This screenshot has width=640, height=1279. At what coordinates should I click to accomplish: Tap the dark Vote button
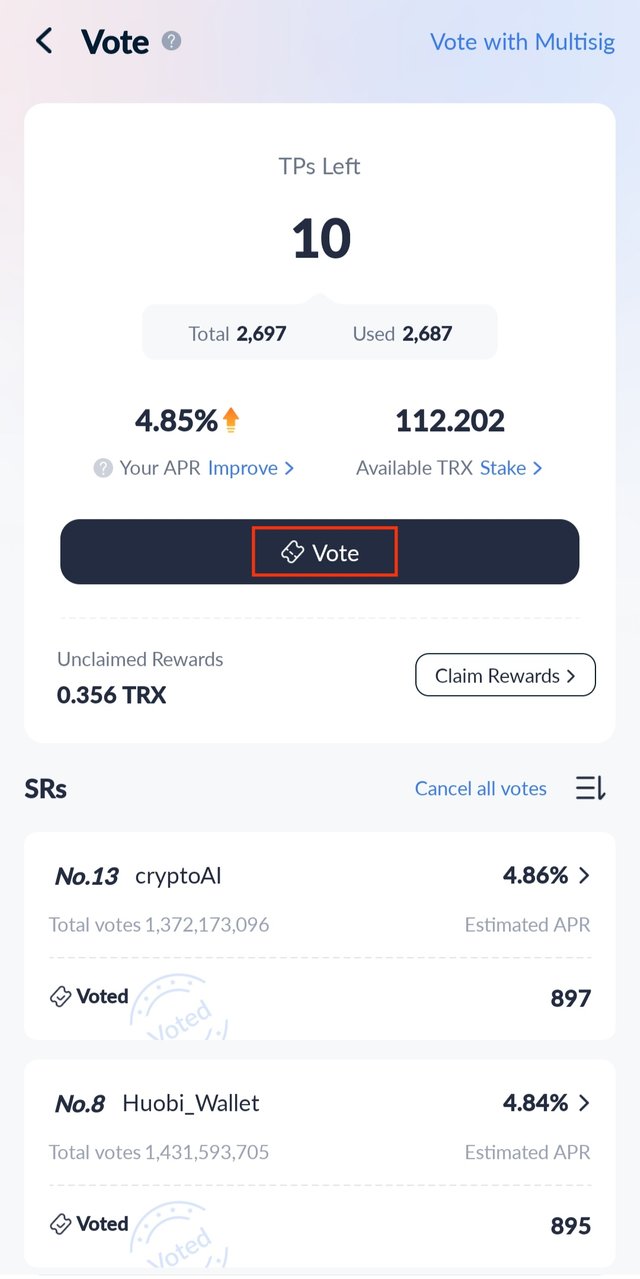320,552
